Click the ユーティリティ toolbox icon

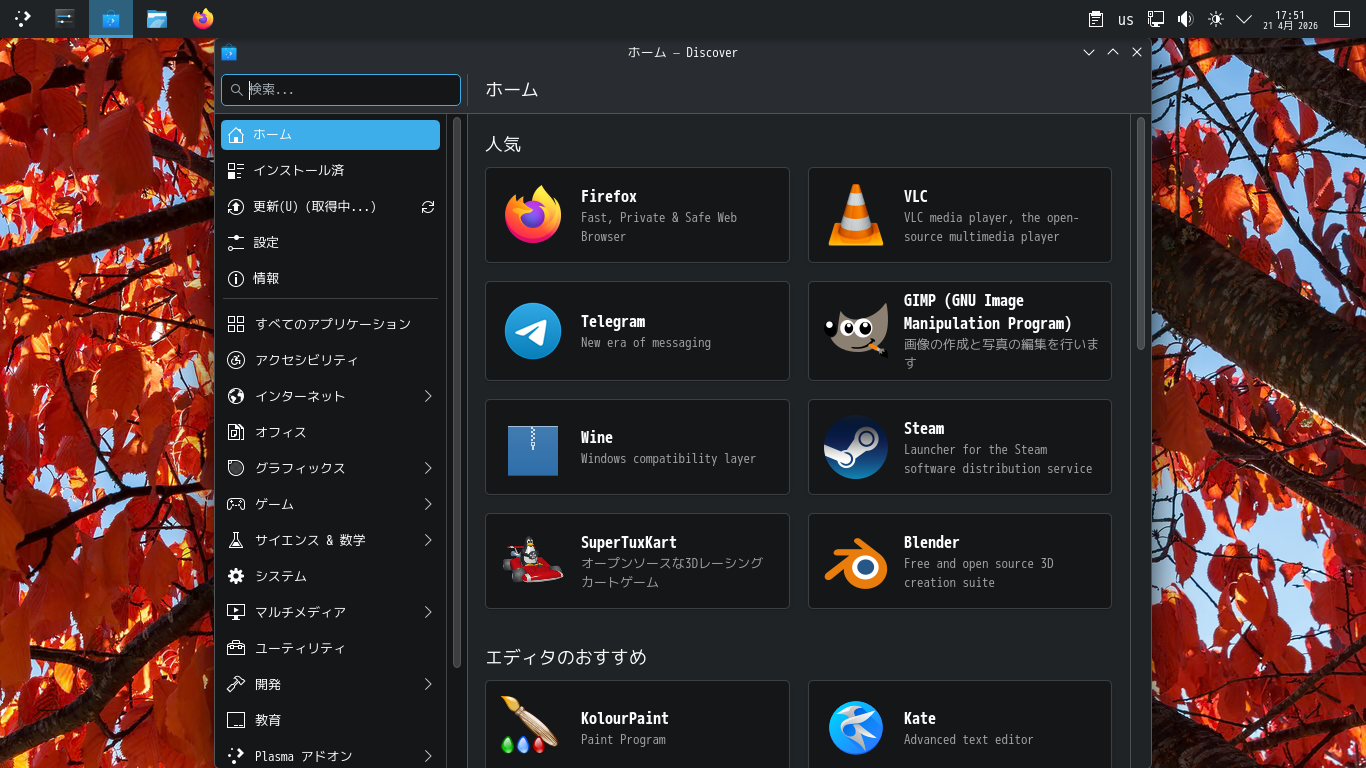pyautogui.click(x=236, y=648)
